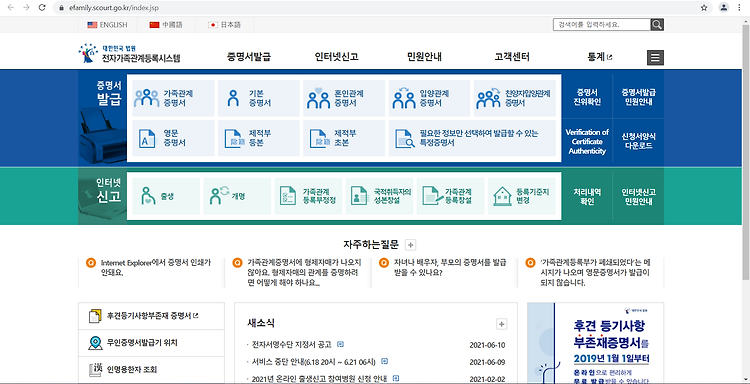Click 증명서발급 민원안내 button

pyautogui.click(x=639, y=97)
